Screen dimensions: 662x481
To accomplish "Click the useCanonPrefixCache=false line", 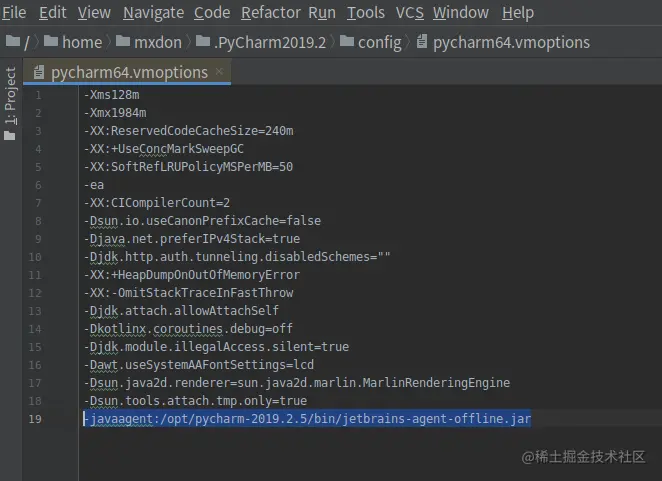I will [202, 220].
